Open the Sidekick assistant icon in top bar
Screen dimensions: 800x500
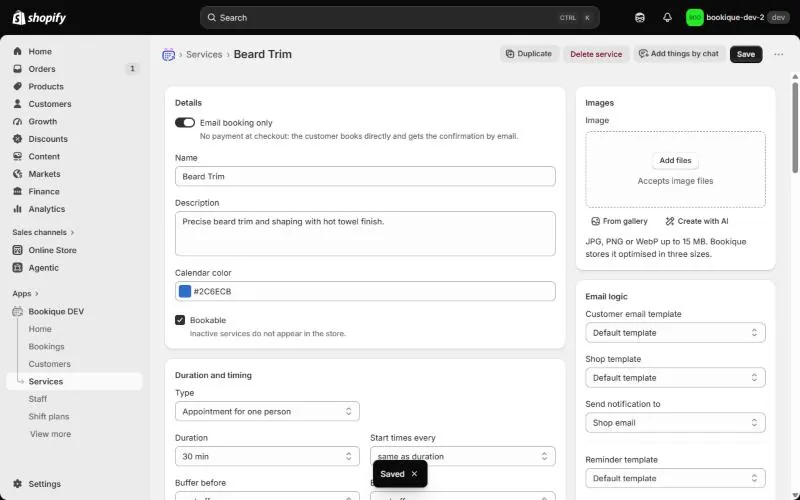point(640,18)
